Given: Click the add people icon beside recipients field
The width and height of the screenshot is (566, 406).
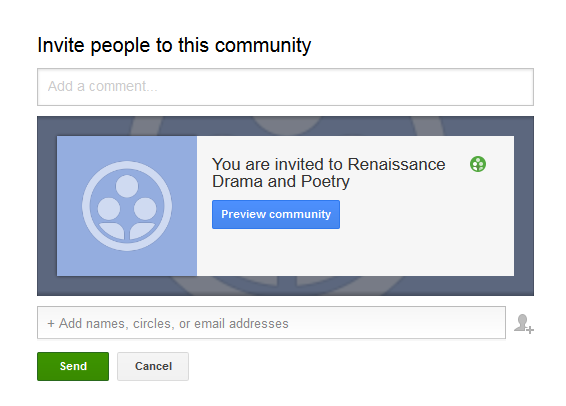Looking at the screenshot, I should click(524, 324).
